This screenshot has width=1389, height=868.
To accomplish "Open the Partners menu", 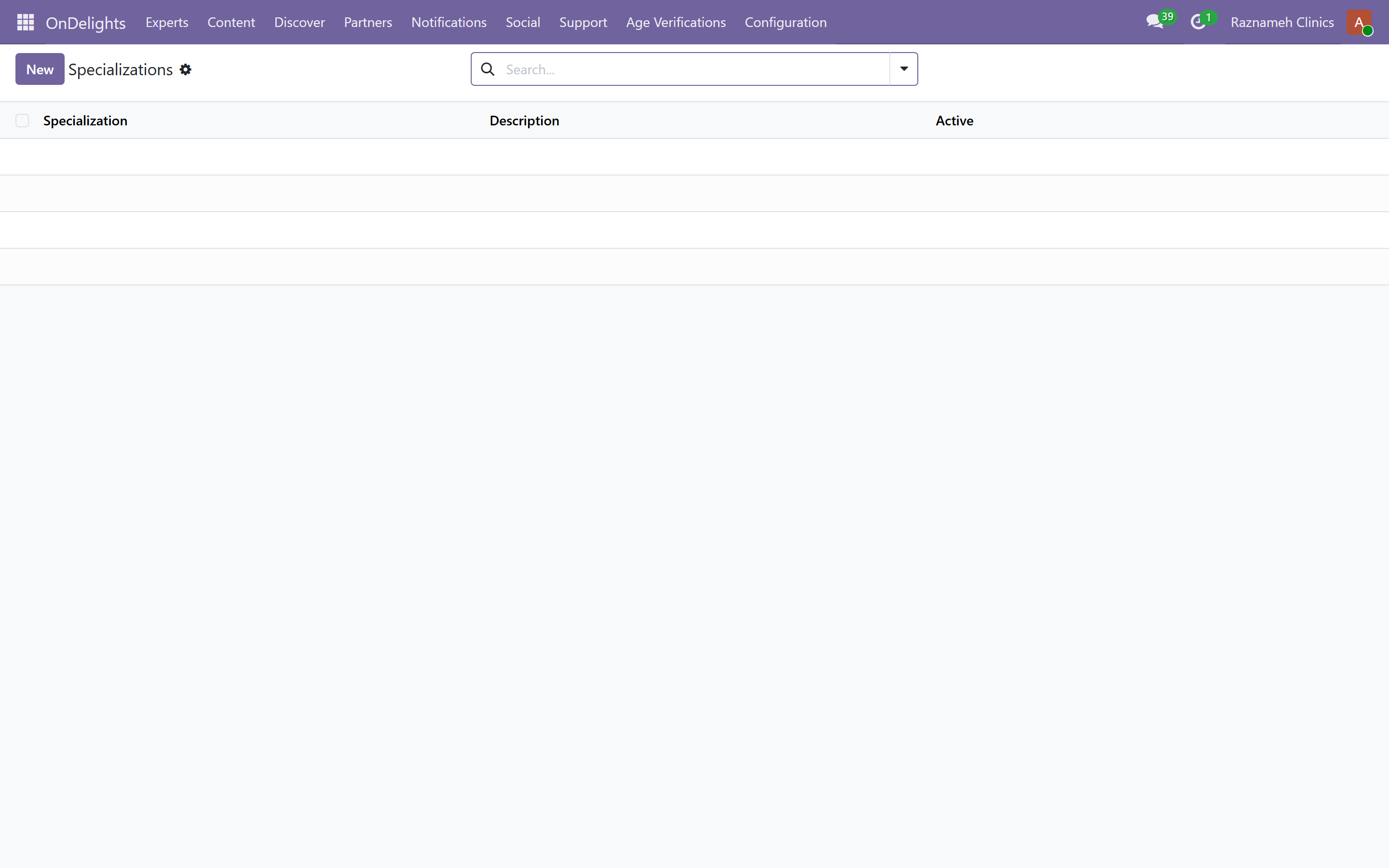I will [368, 22].
